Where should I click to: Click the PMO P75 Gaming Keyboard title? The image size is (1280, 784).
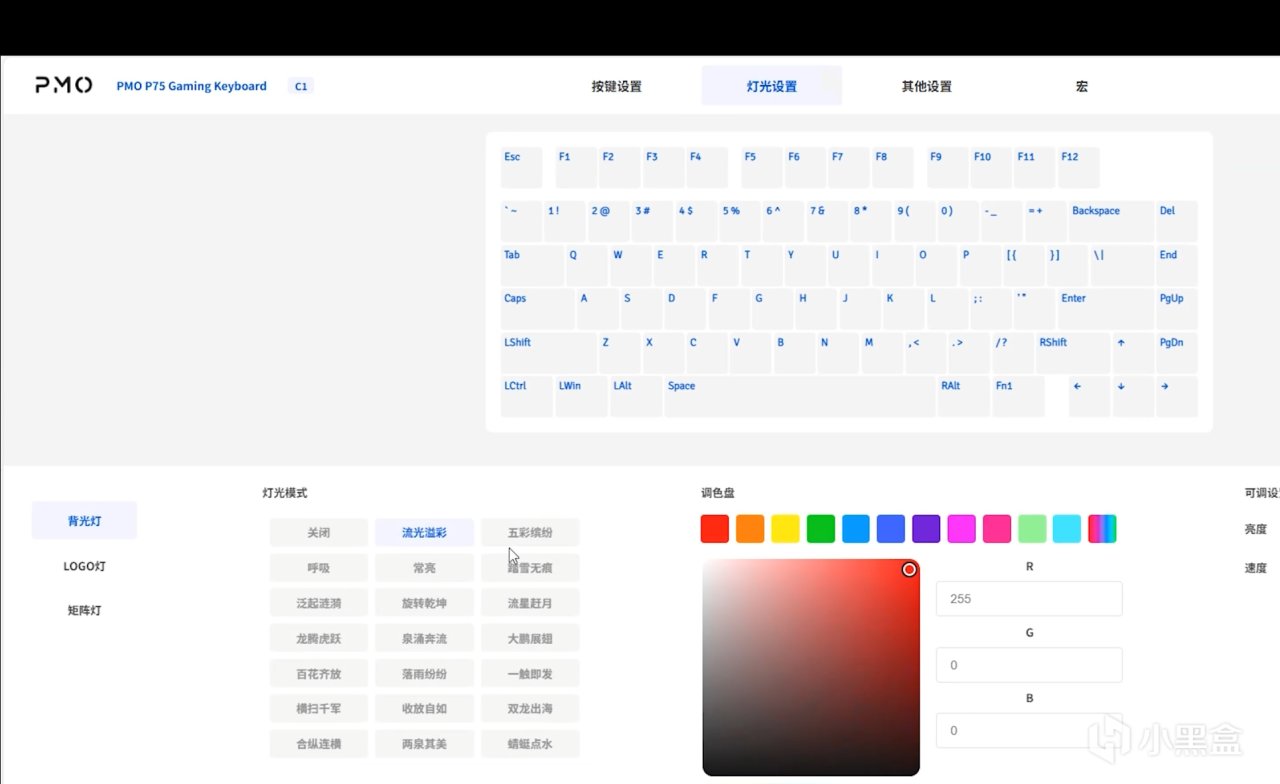tap(191, 86)
